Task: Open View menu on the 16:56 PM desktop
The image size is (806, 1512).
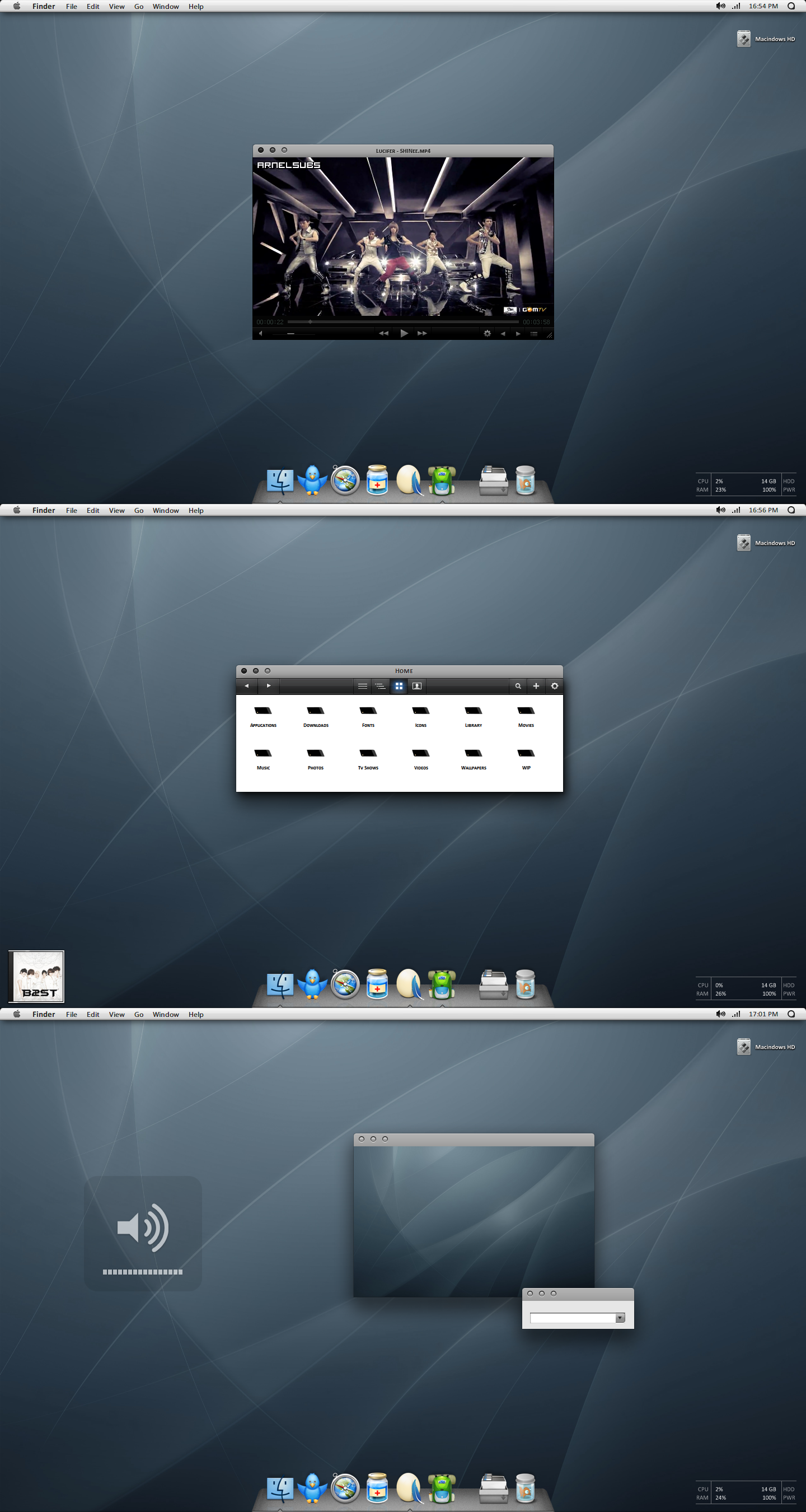Action: coord(117,510)
